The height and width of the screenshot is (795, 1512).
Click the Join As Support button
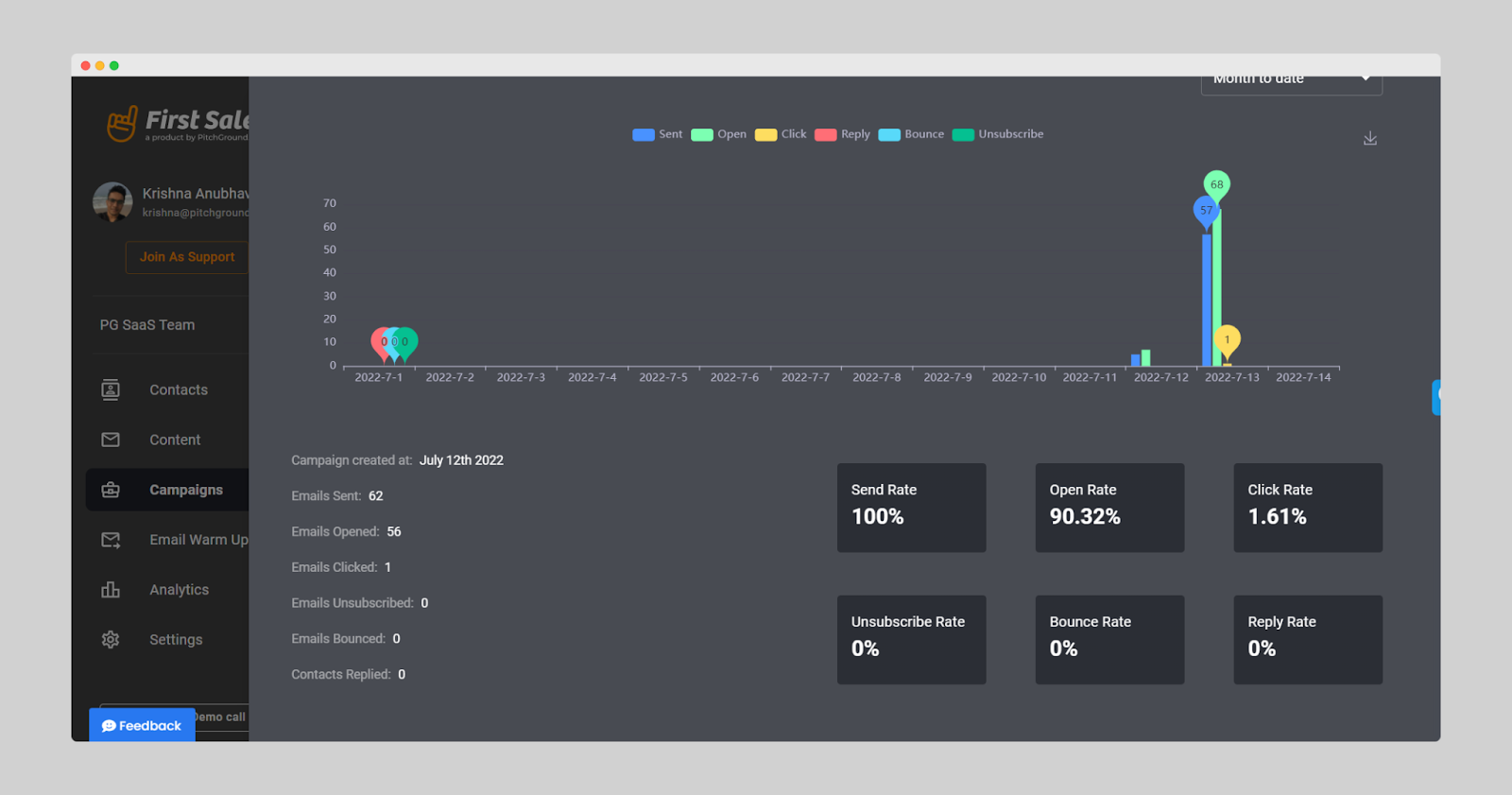187,257
